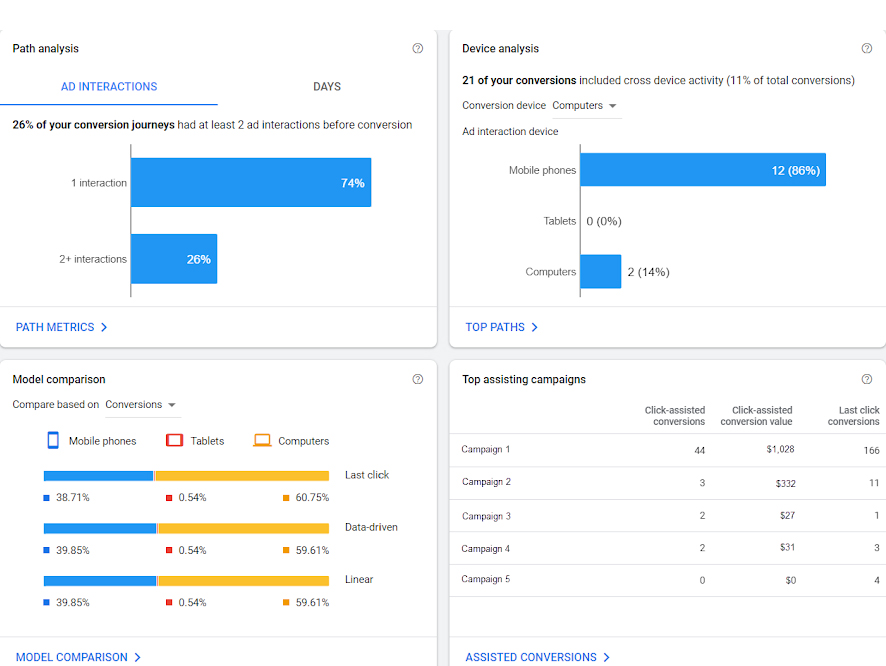Click orange swatch next to 60.75%
Screen dimensions: 886x666
coord(286,498)
